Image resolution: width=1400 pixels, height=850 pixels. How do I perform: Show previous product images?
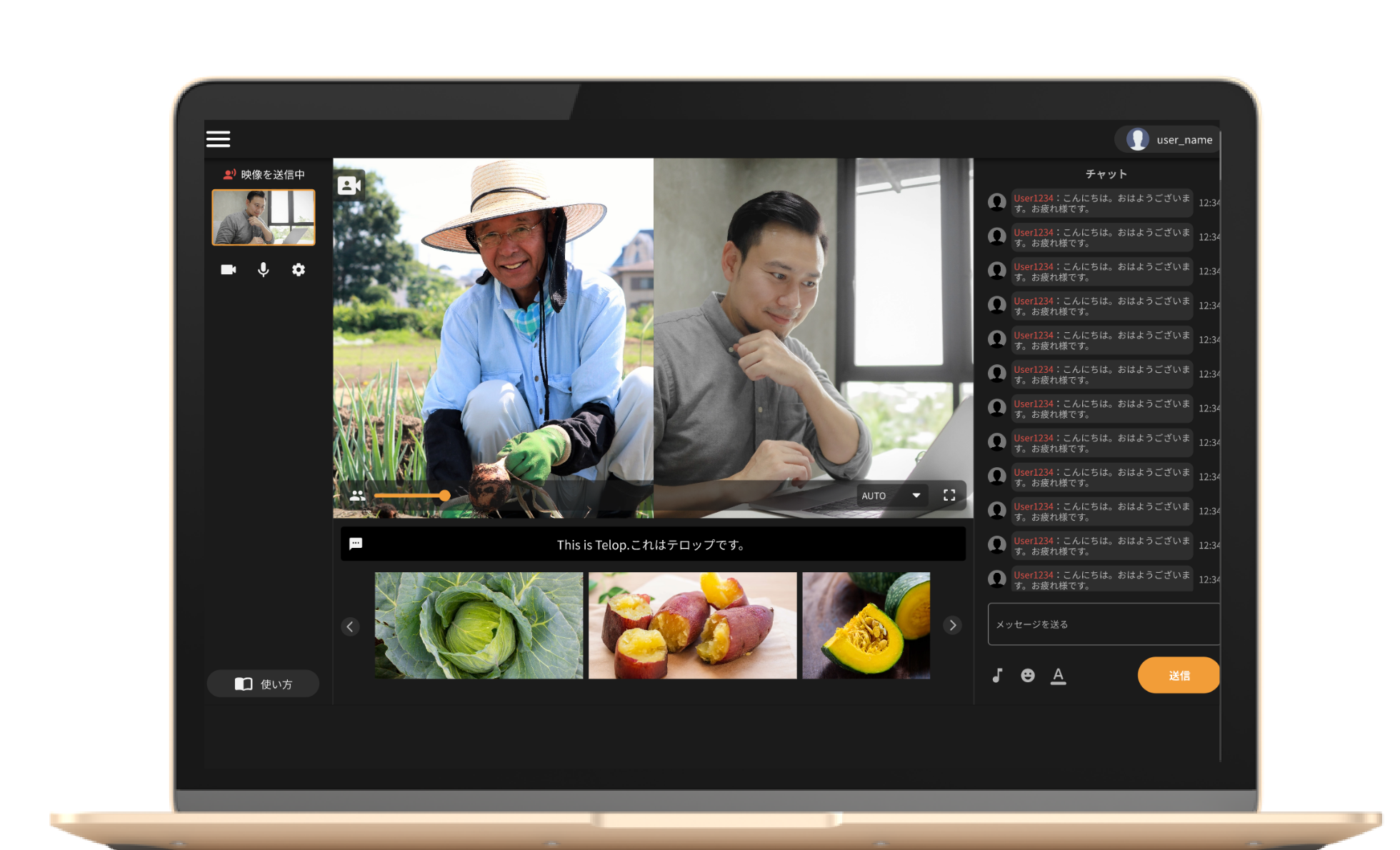tap(350, 626)
